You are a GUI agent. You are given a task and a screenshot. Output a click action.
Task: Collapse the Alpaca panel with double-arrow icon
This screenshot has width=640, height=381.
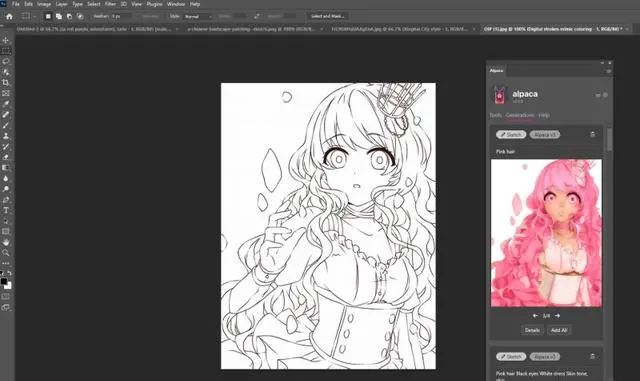click(x=602, y=63)
